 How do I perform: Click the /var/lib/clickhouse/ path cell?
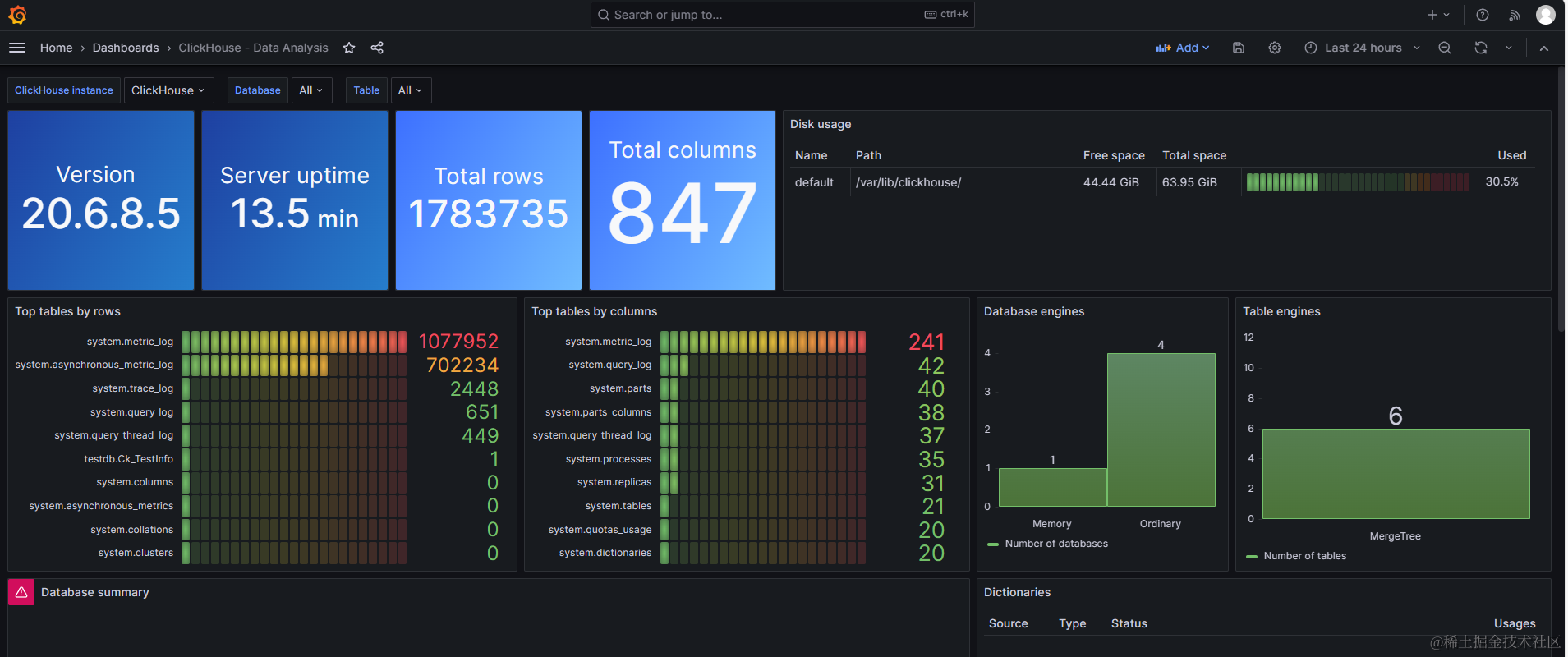click(x=963, y=182)
